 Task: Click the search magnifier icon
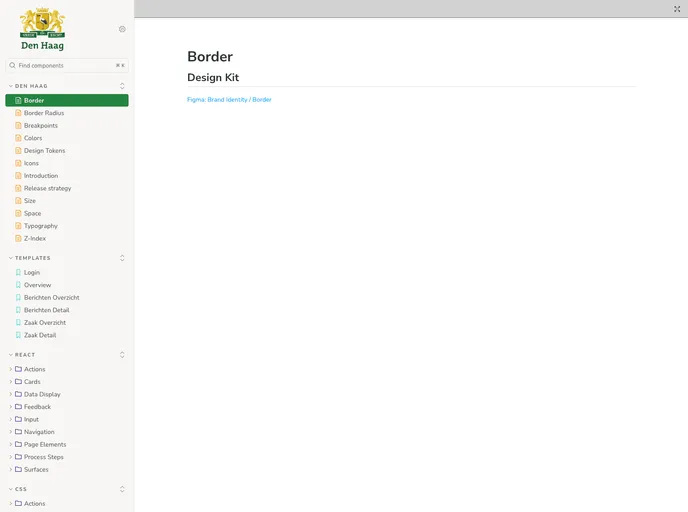pos(13,66)
